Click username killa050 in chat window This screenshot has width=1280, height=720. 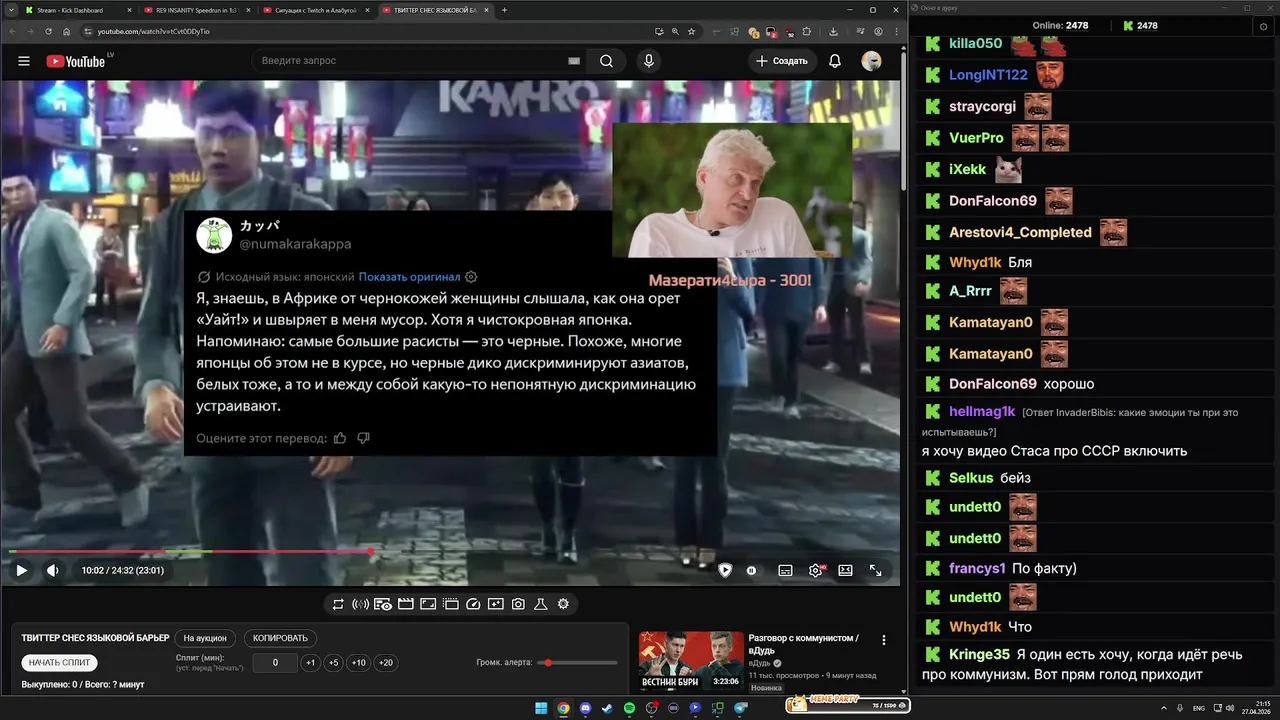pos(975,43)
